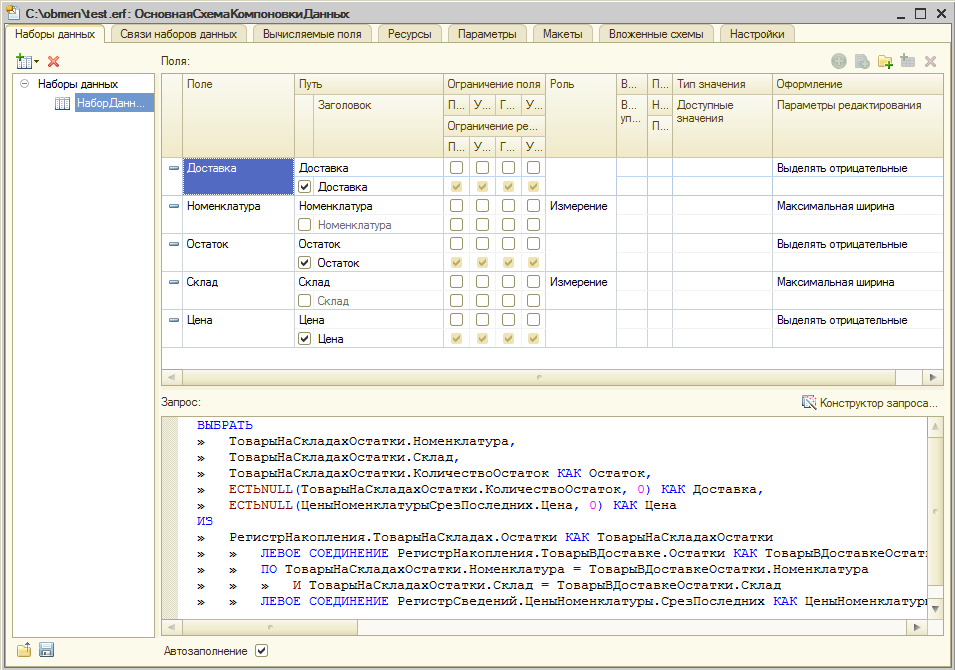Open the Вычисляемые поля tab
Screen dimensions: 955x670
[312, 34]
